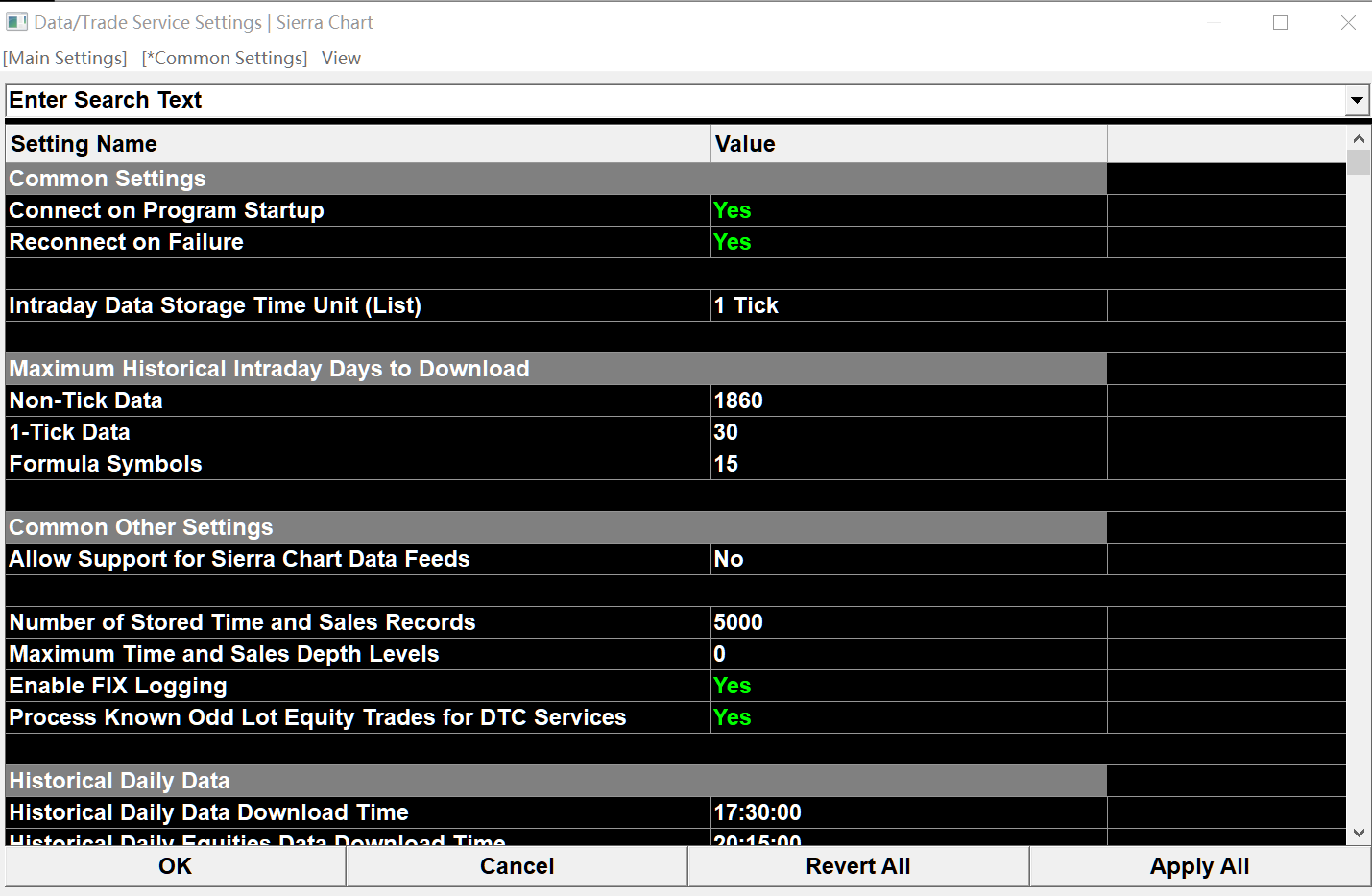Click the OK button
The image size is (1372, 896).
(175, 866)
